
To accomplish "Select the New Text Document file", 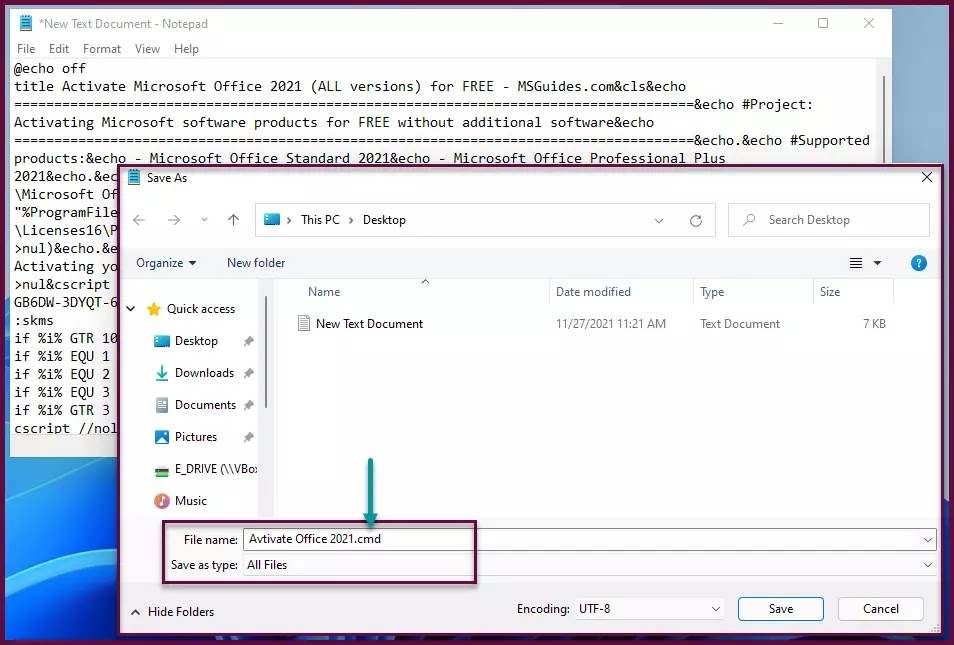I will (x=369, y=324).
